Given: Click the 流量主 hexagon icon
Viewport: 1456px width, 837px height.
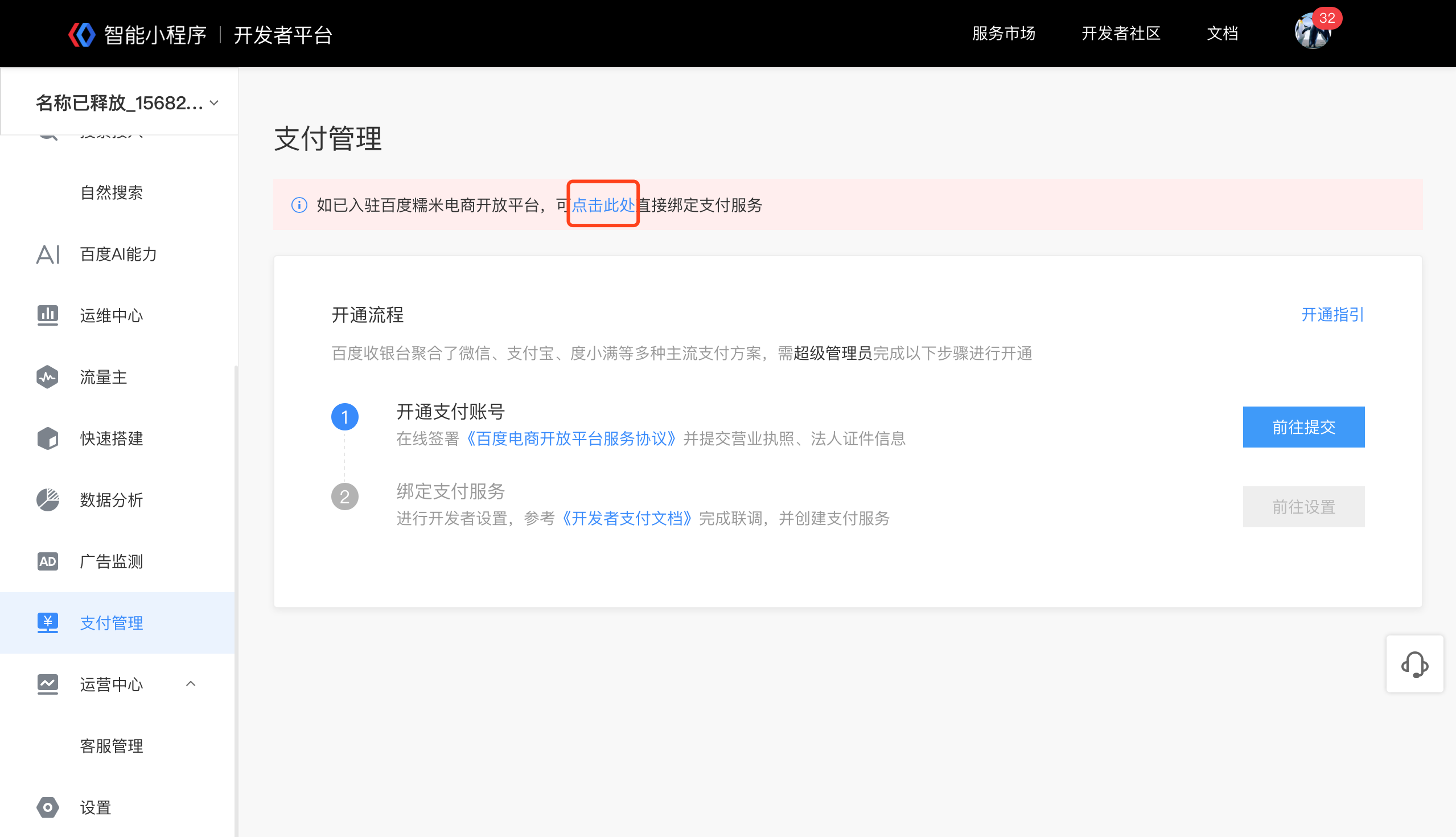Looking at the screenshot, I should coord(48,377).
